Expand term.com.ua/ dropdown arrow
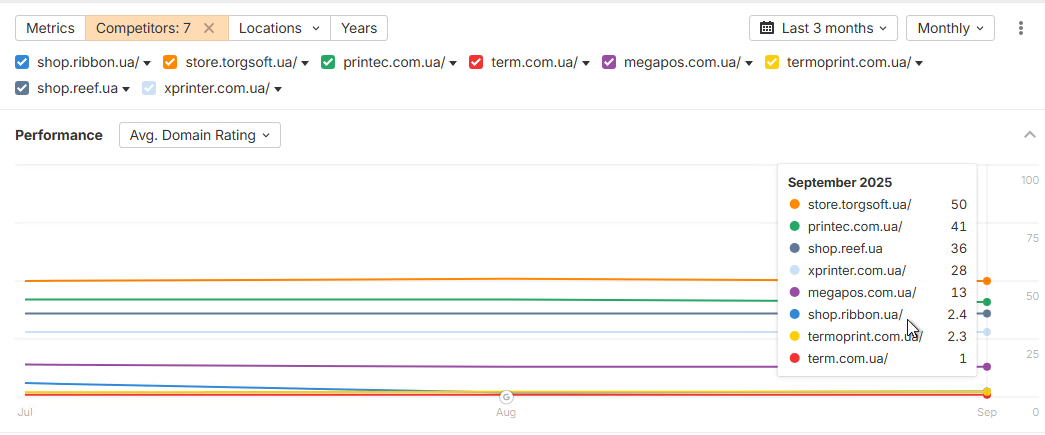 coord(586,63)
